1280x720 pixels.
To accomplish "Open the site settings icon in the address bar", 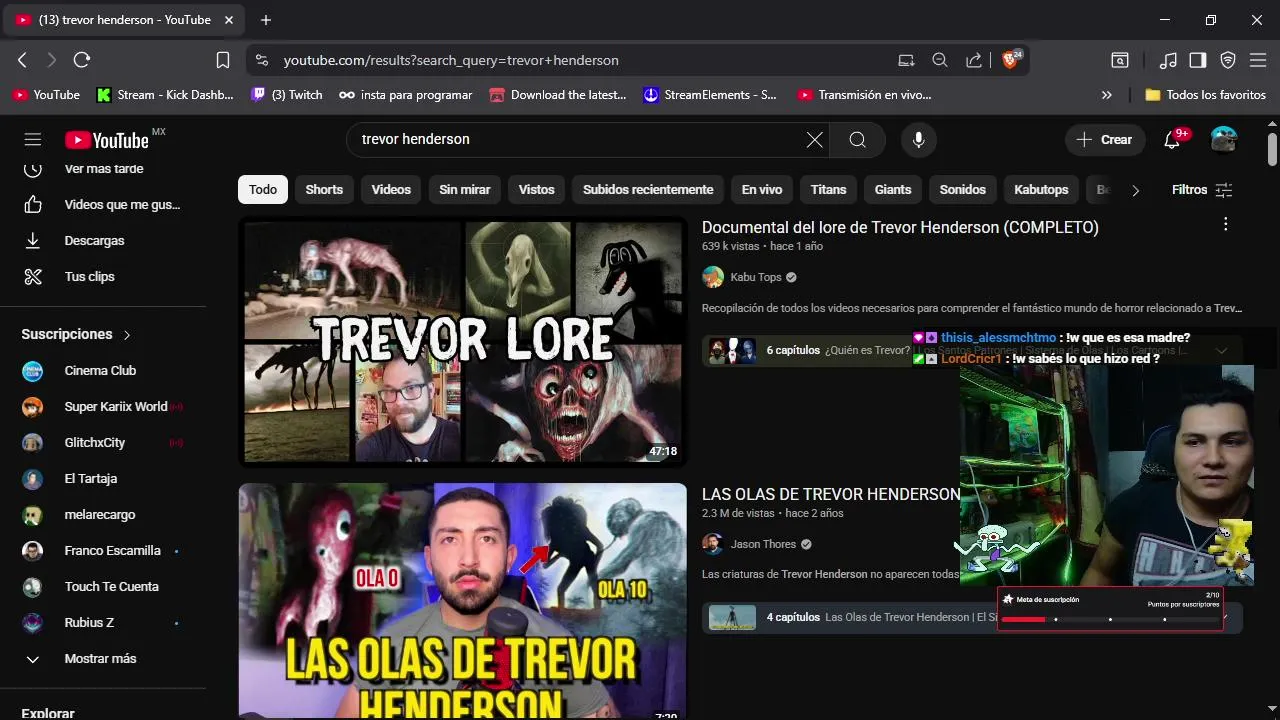I will [262, 60].
